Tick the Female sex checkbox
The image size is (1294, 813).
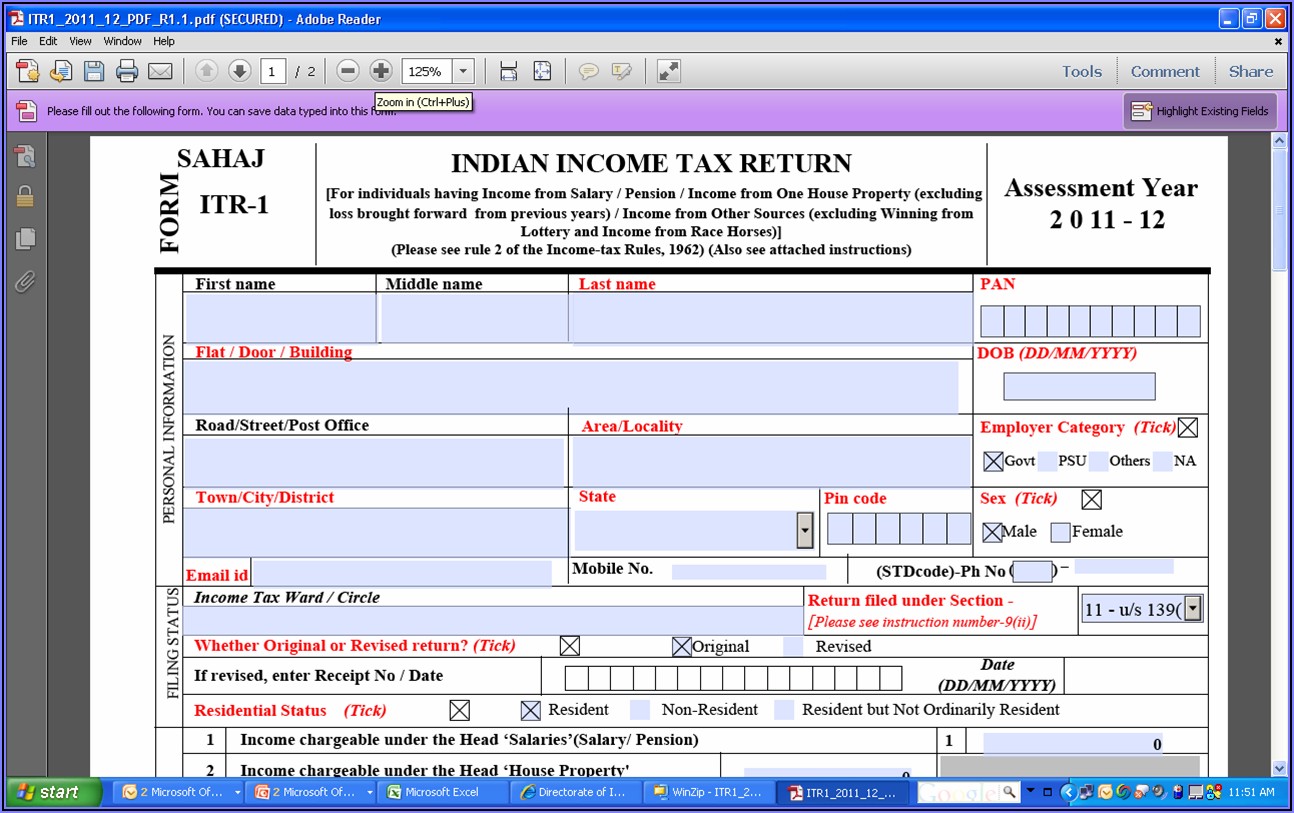(x=1060, y=532)
